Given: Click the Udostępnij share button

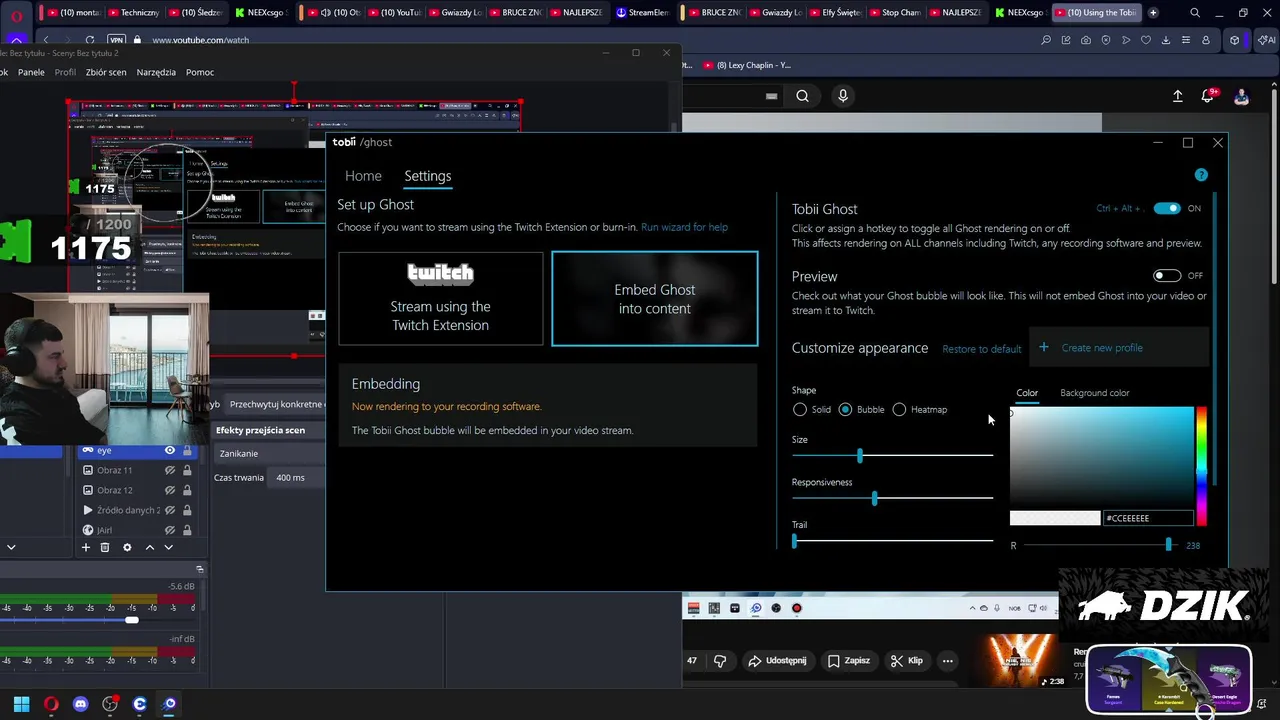Looking at the screenshot, I should point(777,661).
